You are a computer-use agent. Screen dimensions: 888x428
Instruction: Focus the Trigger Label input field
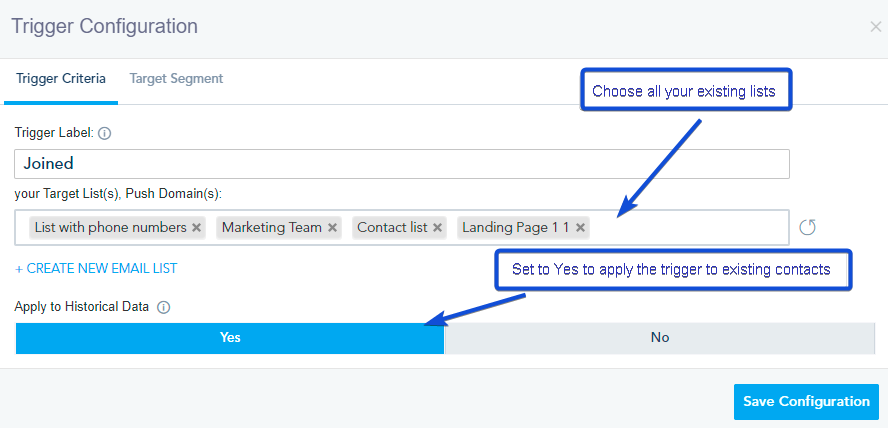pos(402,164)
